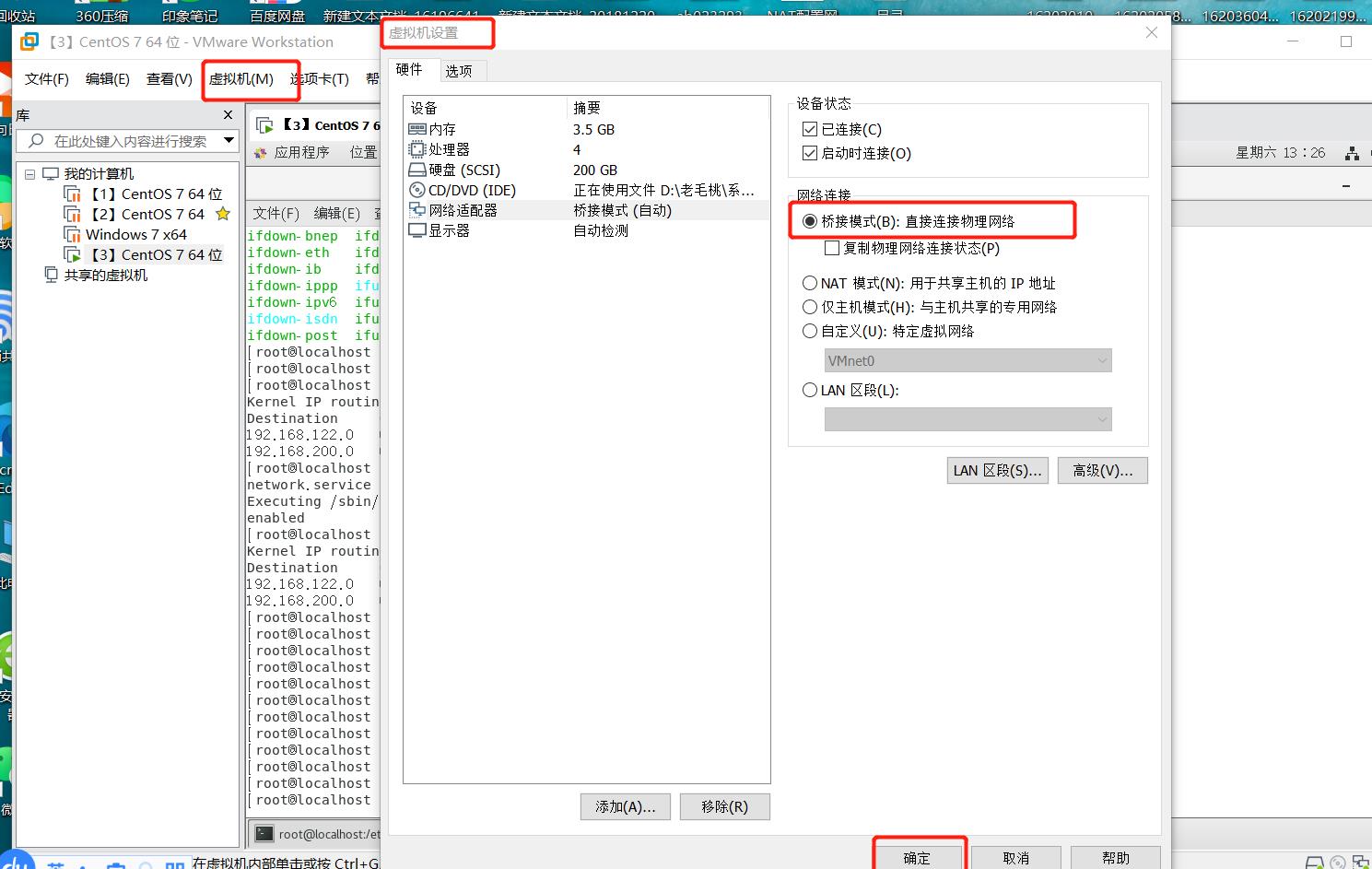Click the terminal icon in guest taskbar
The width and height of the screenshot is (1372, 869).
click(264, 833)
